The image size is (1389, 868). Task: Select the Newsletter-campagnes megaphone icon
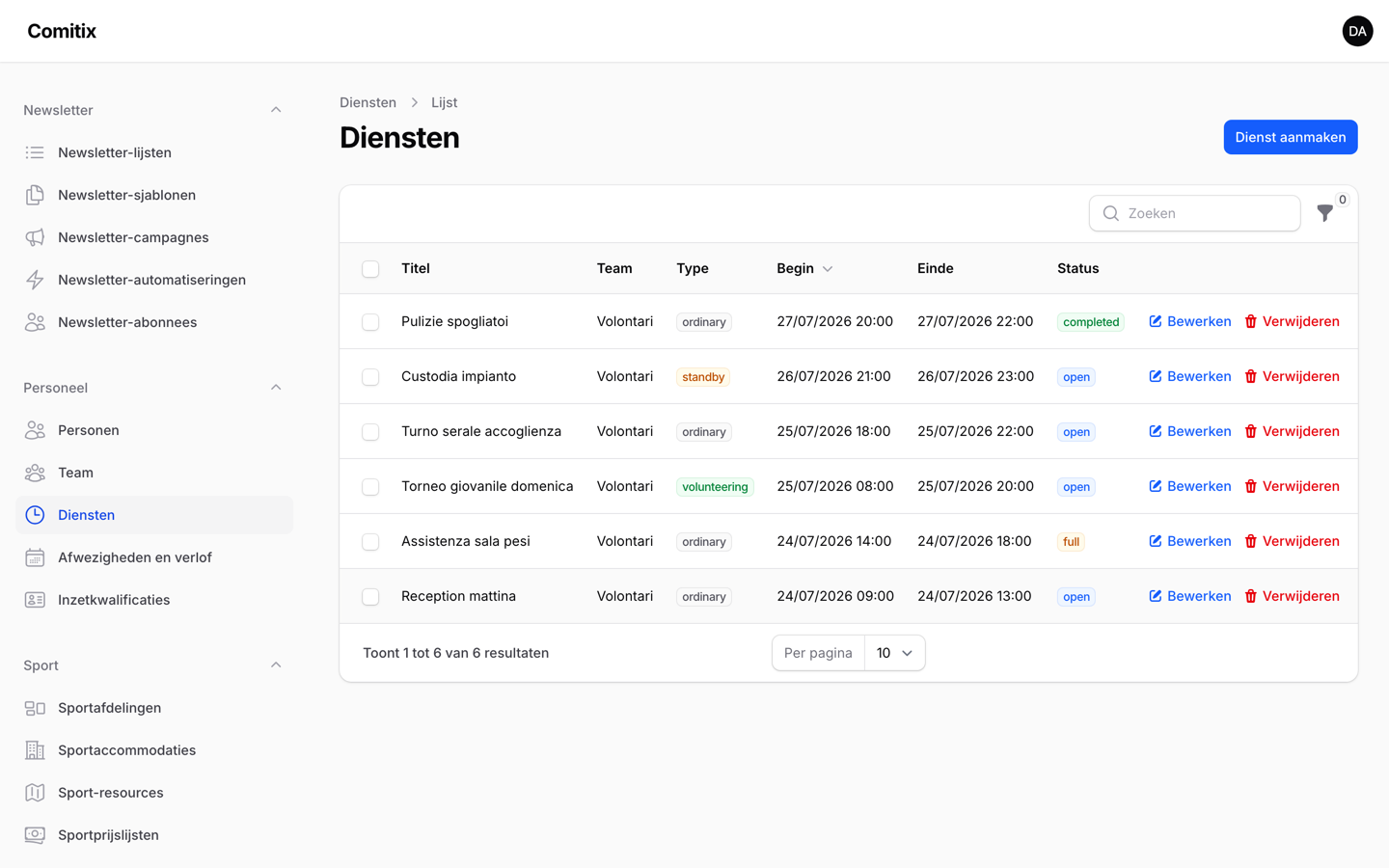pos(35,237)
